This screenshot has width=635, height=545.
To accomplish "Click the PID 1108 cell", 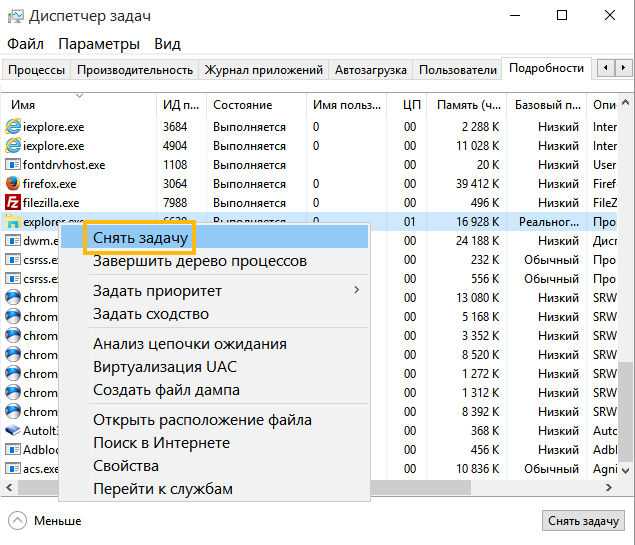I will pos(175,165).
